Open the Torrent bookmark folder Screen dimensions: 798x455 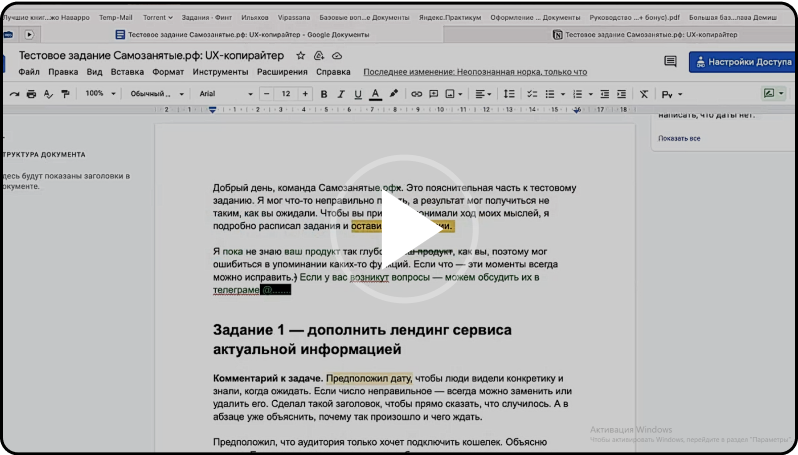(x=157, y=17)
